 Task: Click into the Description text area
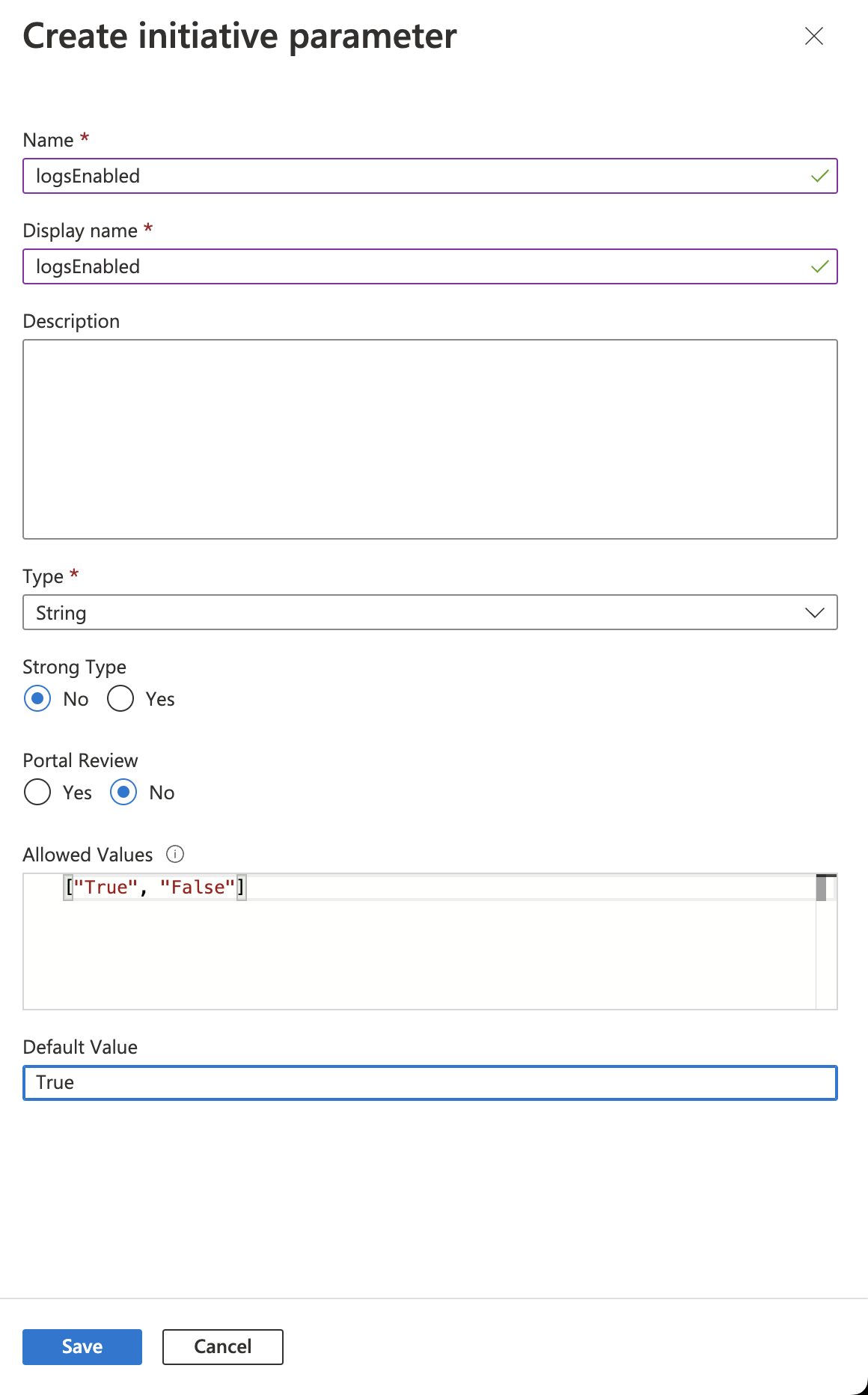(430, 439)
